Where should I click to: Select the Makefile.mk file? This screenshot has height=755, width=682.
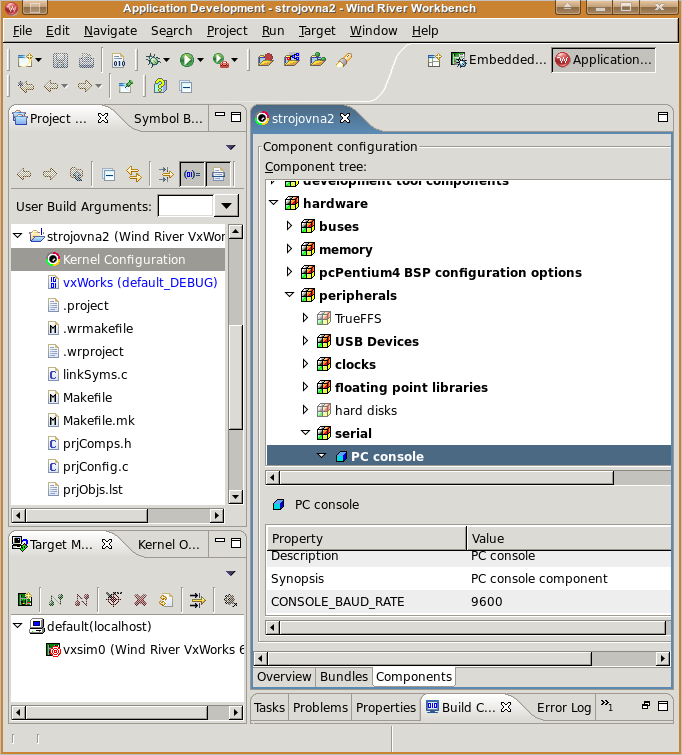point(99,420)
